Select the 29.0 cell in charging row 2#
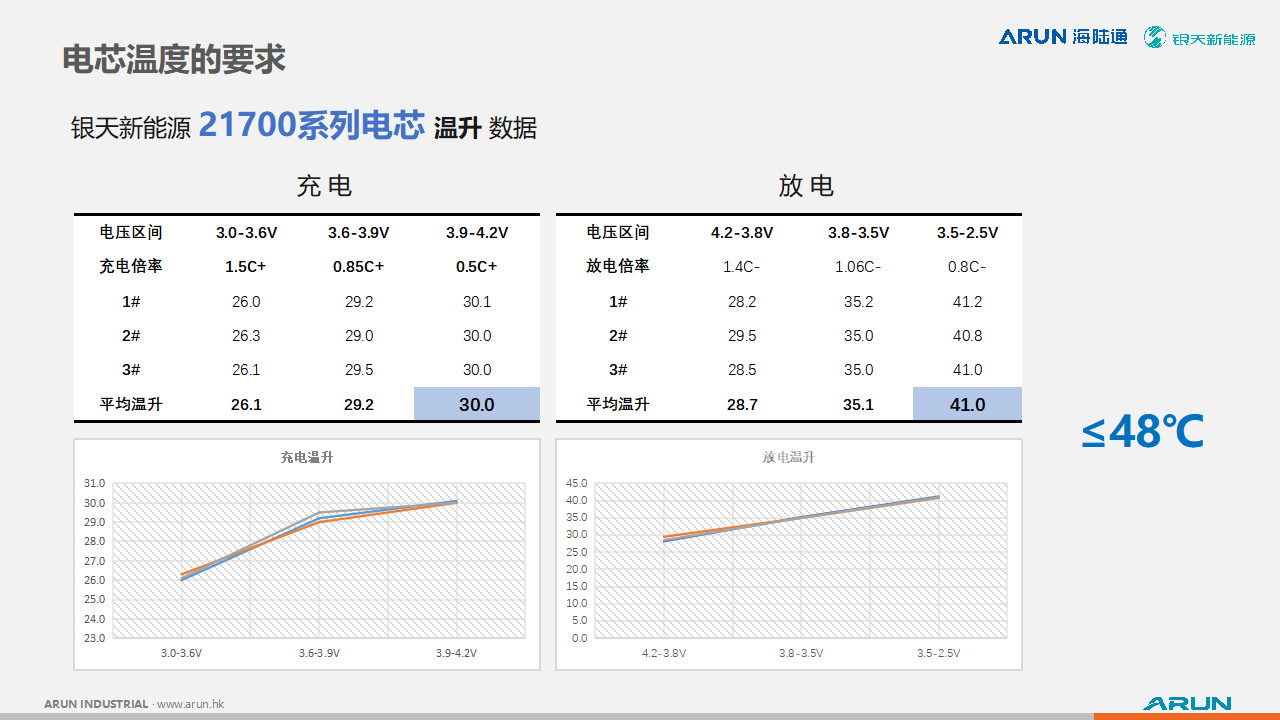The height and width of the screenshot is (720, 1280). click(358, 336)
